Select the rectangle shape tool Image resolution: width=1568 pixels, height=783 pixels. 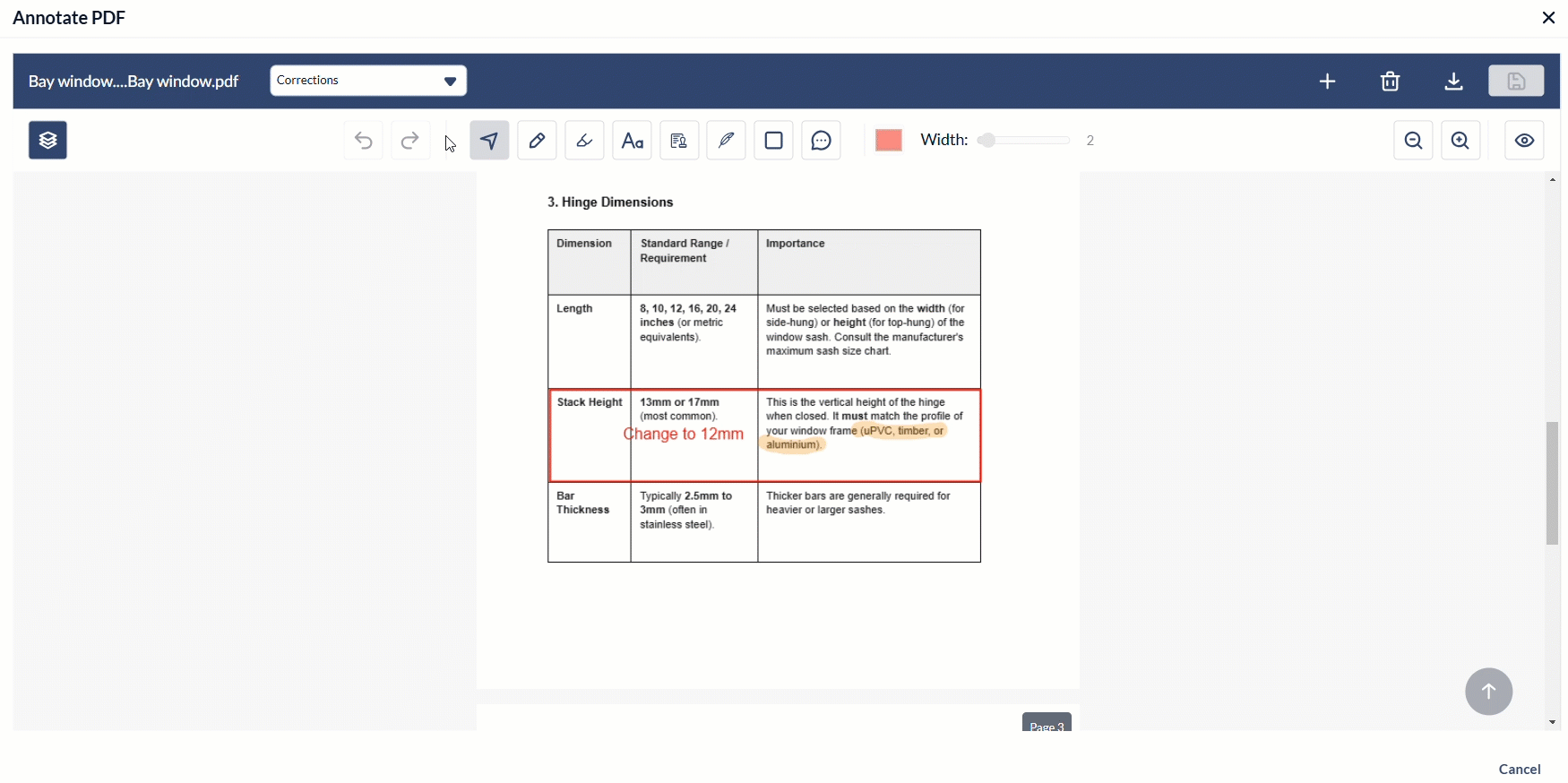click(774, 141)
